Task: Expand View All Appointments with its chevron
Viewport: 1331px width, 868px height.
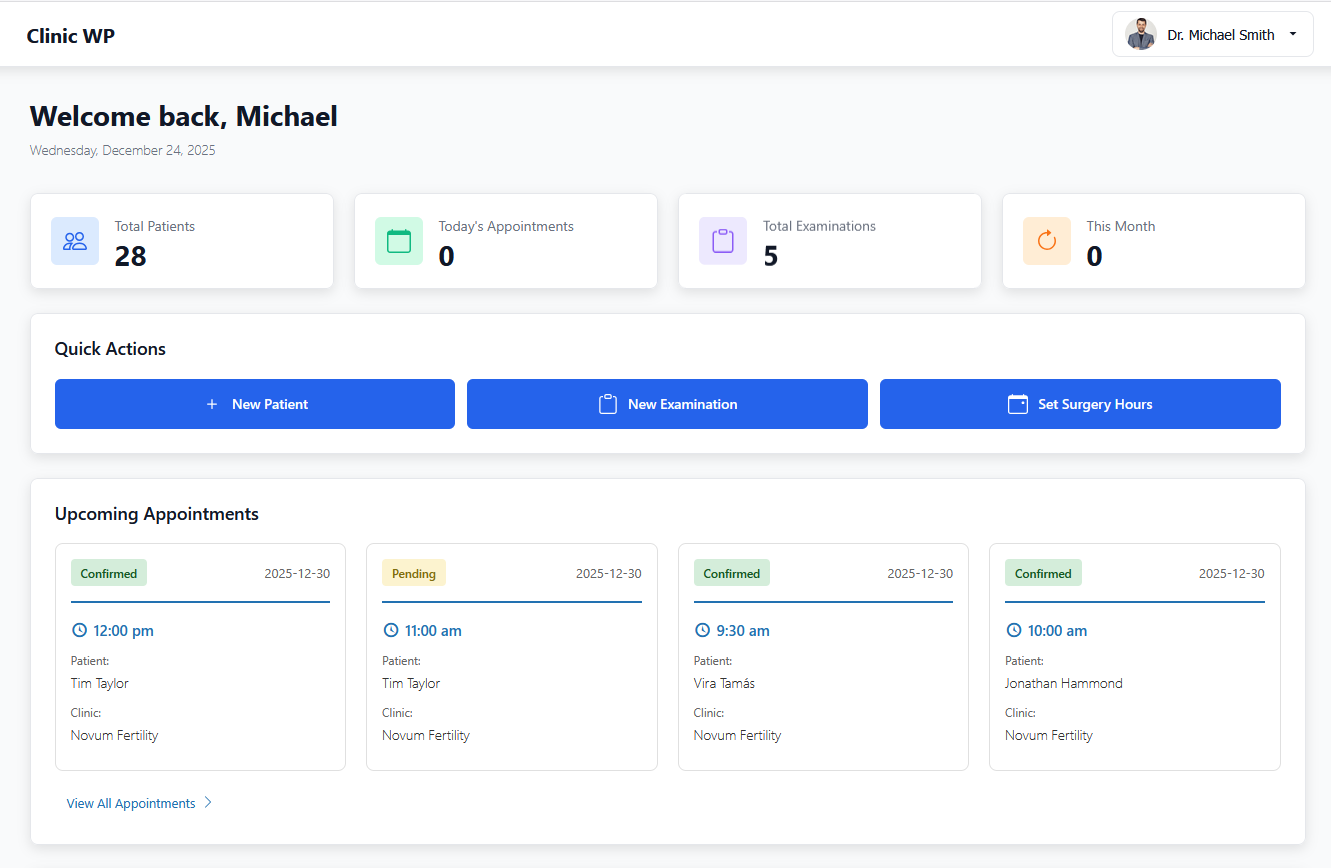Action: point(208,802)
